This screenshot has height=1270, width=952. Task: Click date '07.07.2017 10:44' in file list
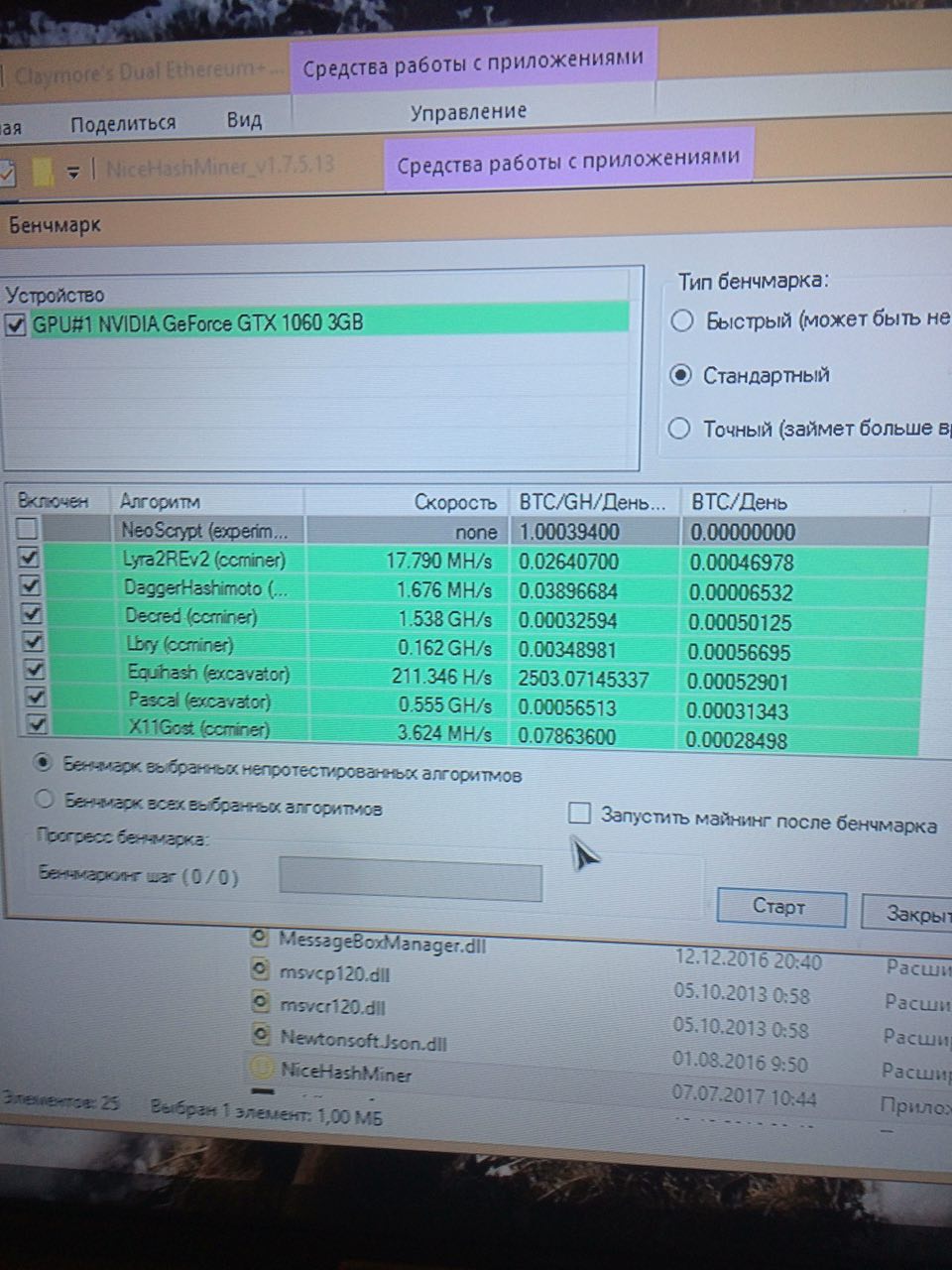(x=745, y=1097)
